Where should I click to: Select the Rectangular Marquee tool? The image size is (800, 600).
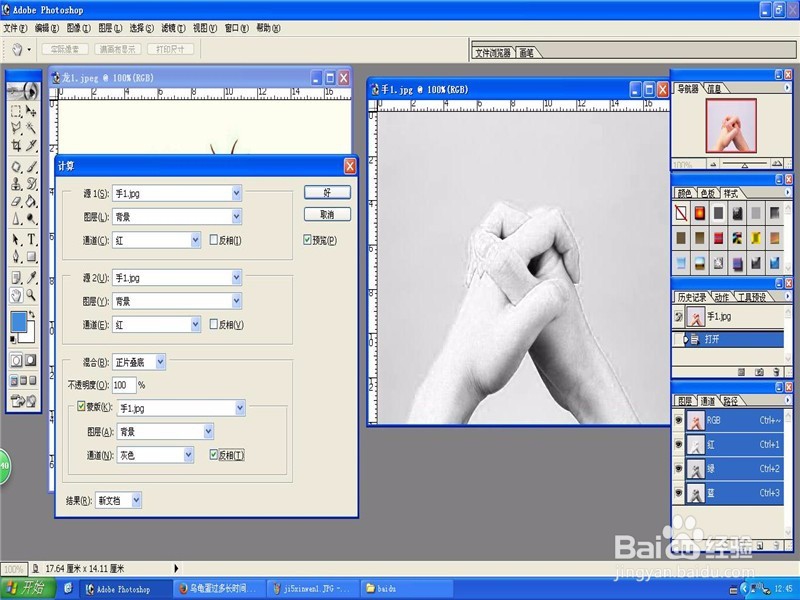point(16,111)
